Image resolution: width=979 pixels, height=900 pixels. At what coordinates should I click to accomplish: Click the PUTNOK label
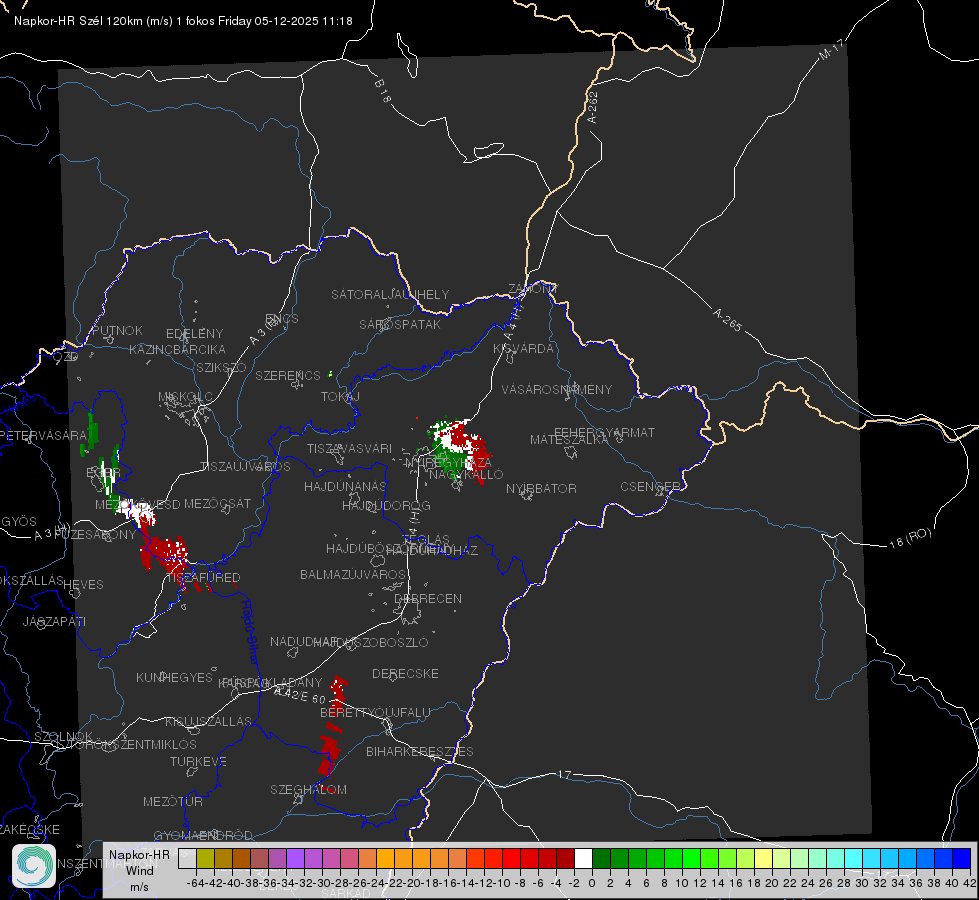point(117,330)
